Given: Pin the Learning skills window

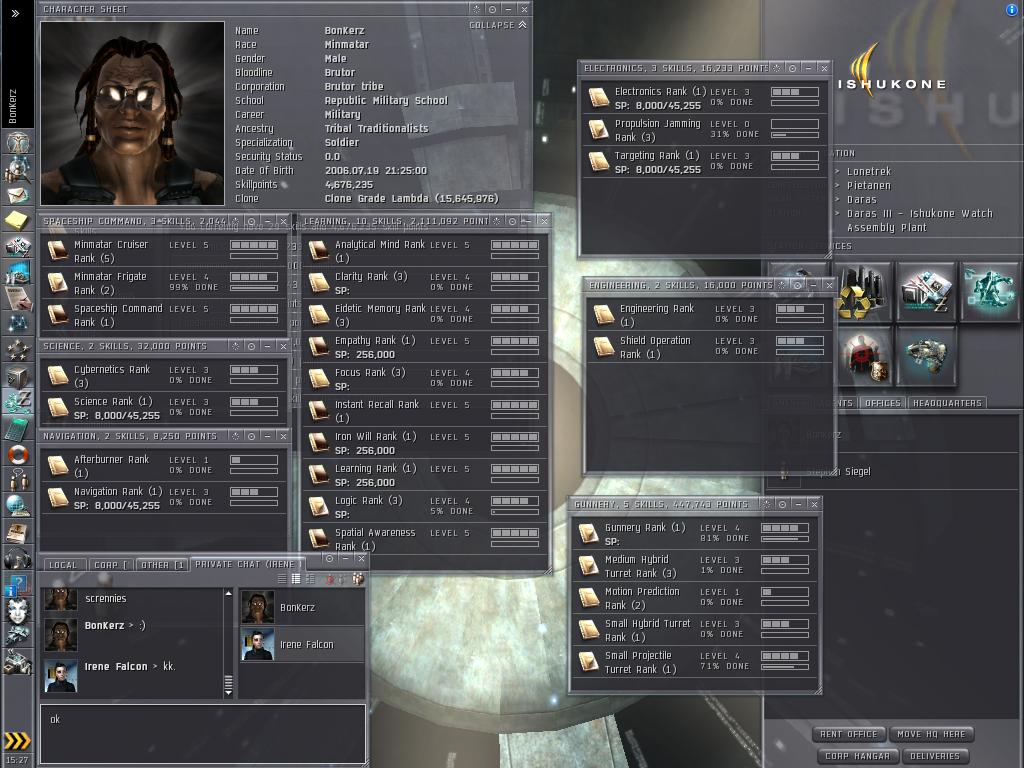Looking at the screenshot, I should [512, 221].
